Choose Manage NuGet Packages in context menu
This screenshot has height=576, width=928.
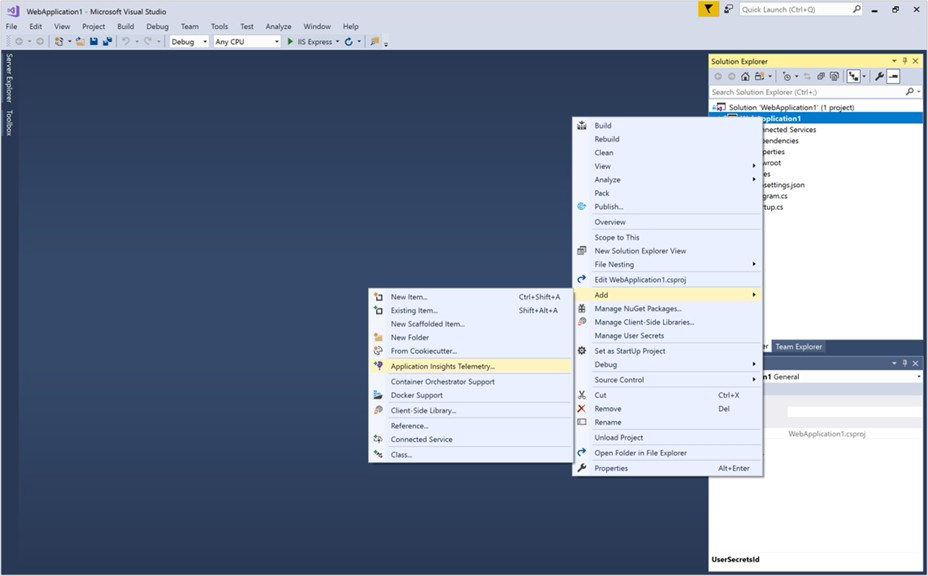637,309
